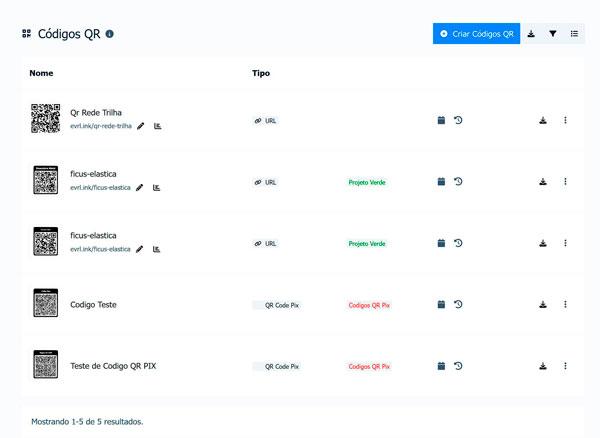Click Projeto Verde tag on first ficus-elastica row

367,182
